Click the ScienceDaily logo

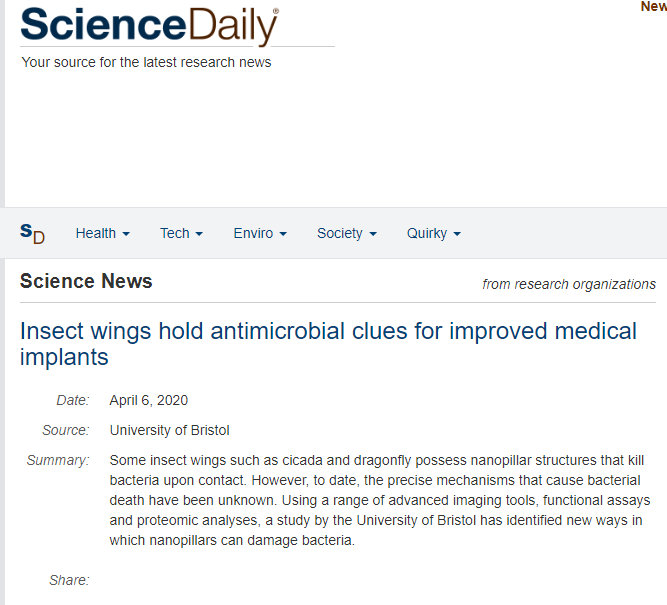(x=149, y=26)
